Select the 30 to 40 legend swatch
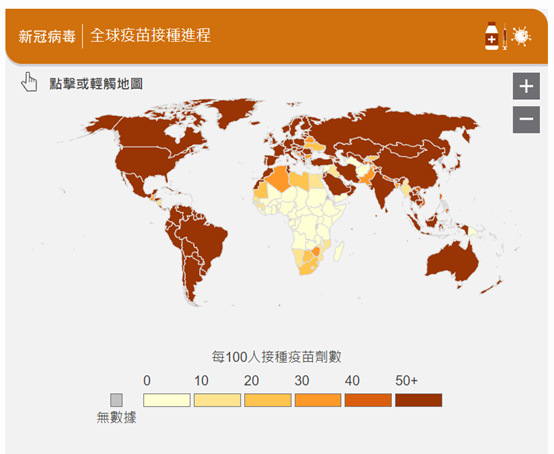Image resolution: width=554 pixels, height=454 pixels. click(x=318, y=400)
